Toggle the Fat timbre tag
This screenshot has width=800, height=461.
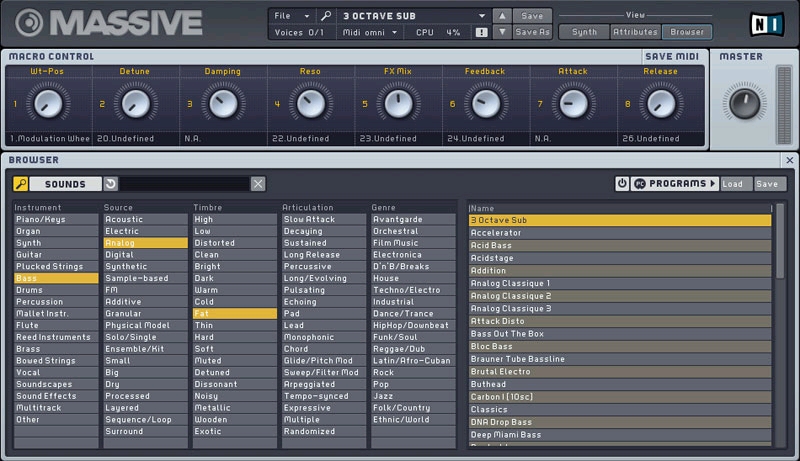[x=235, y=314]
